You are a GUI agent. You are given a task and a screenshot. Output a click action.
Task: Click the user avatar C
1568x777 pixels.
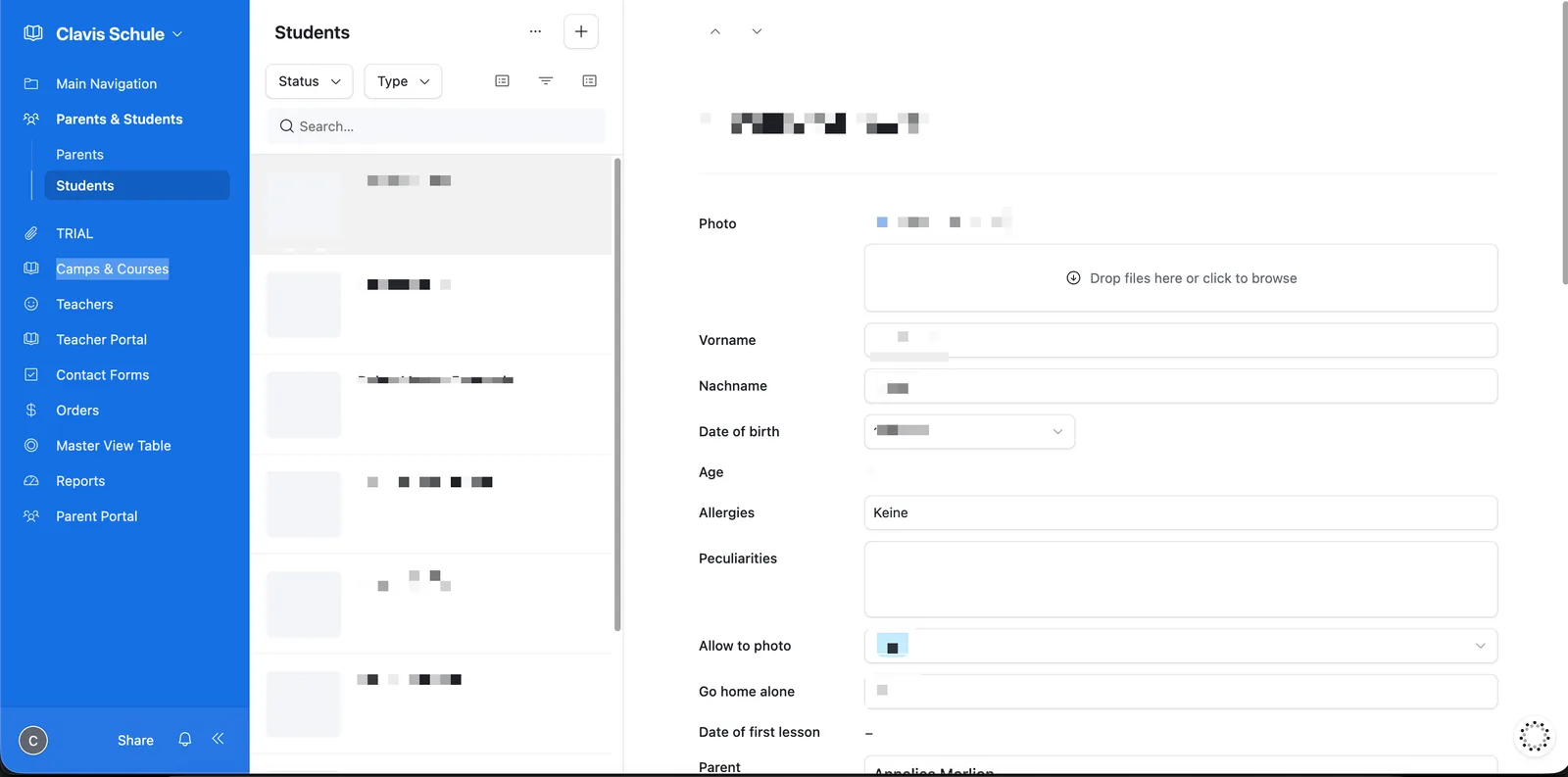coord(33,741)
